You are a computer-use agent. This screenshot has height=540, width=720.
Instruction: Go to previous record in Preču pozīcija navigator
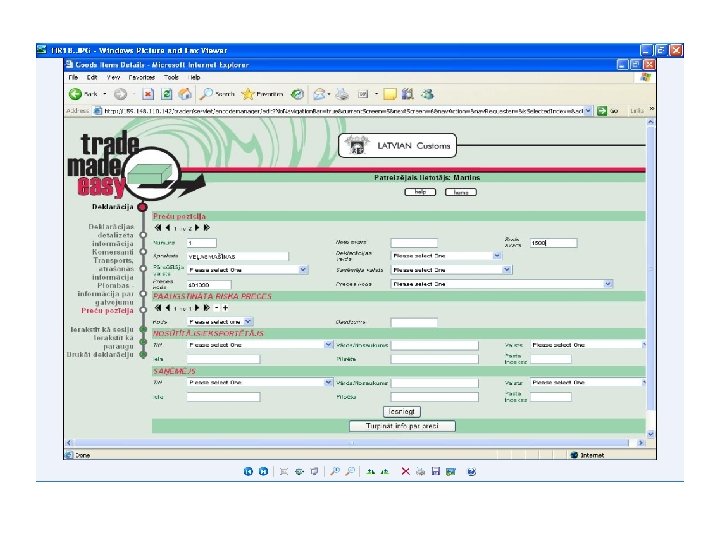click(168, 227)
